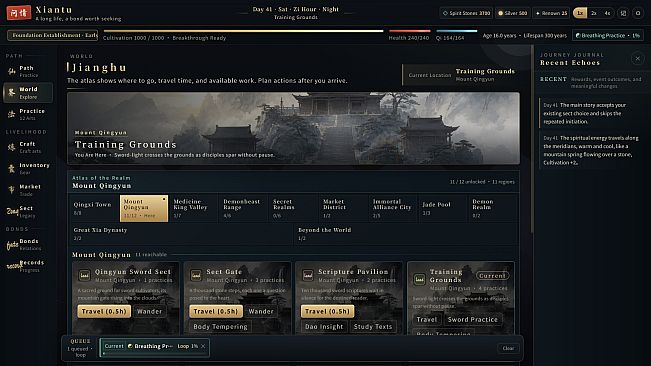Click the red Health bar
Viewport: 651px width, 366px height.
click(x=409, y=31)
